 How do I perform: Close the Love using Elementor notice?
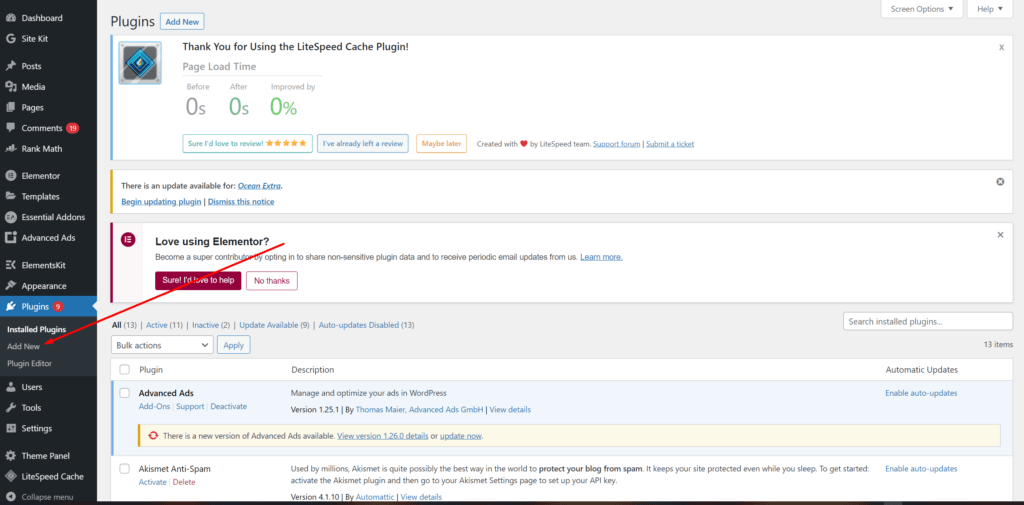pos(1000,235)
